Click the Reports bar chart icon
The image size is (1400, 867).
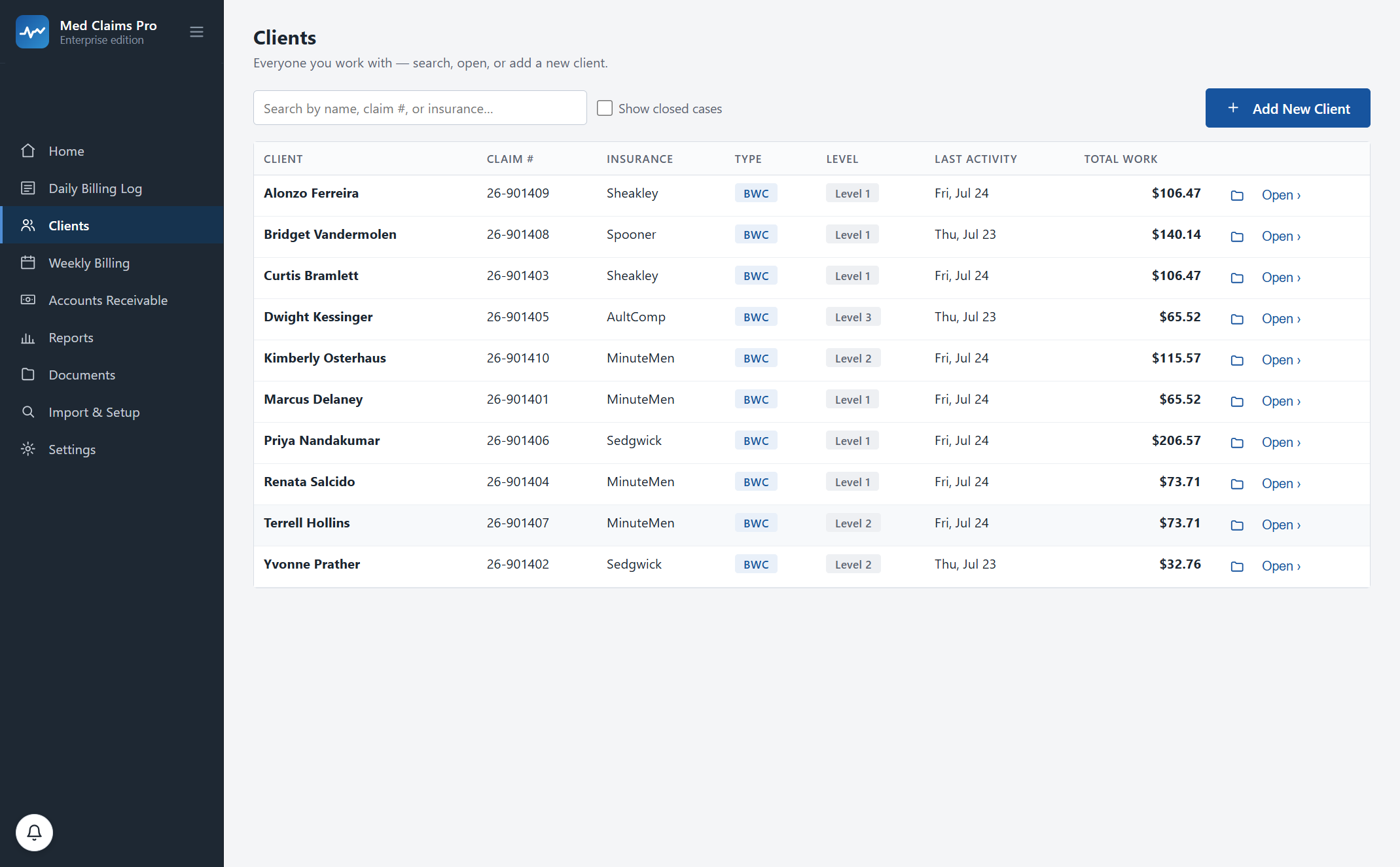(27, 338)
